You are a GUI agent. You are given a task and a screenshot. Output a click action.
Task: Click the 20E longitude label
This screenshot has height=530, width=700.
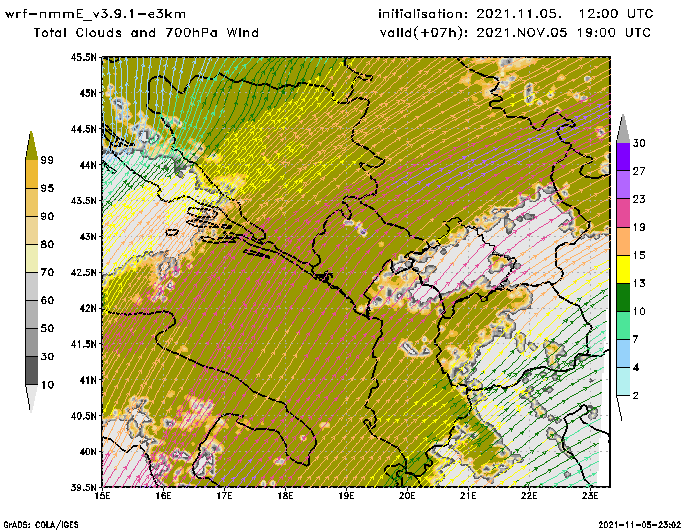(407, 496)
